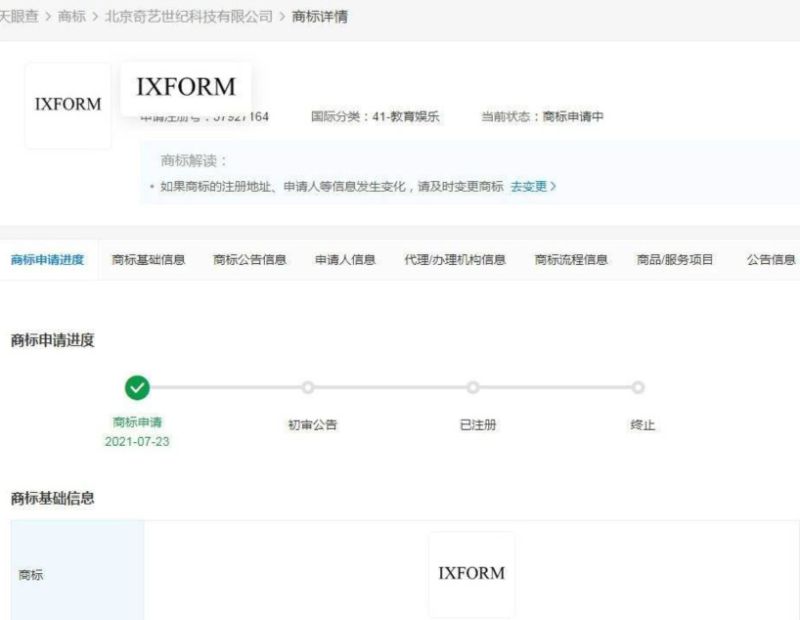Open the 商品/服务项目 tab

[x=675, y=260]
